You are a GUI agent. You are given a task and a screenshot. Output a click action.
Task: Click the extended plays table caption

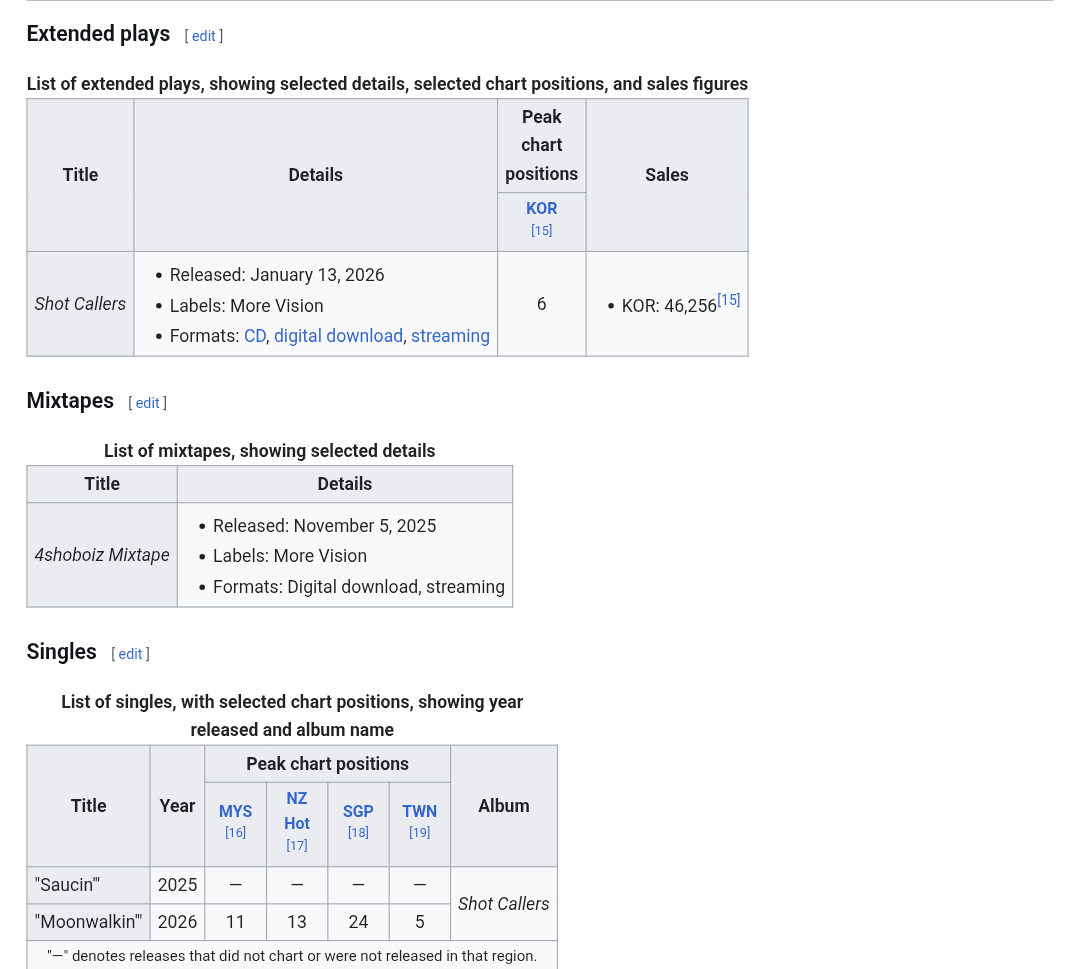click(x=387, y=84)
